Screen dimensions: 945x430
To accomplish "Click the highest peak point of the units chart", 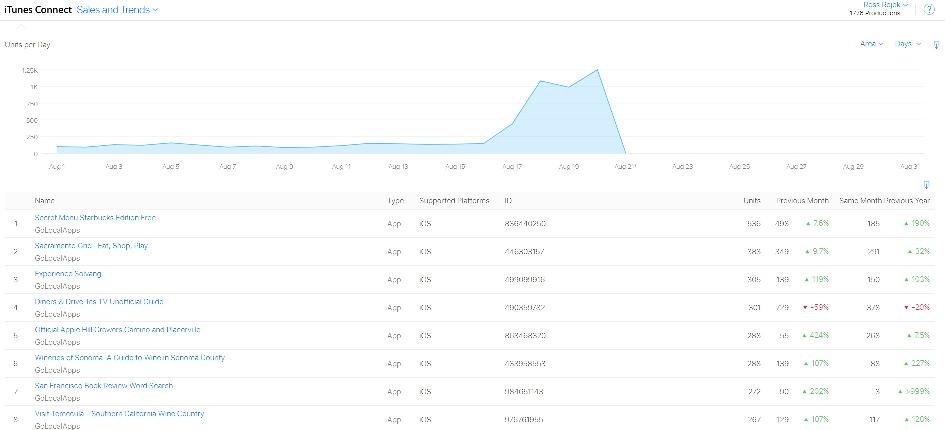I will pos(597,69).
